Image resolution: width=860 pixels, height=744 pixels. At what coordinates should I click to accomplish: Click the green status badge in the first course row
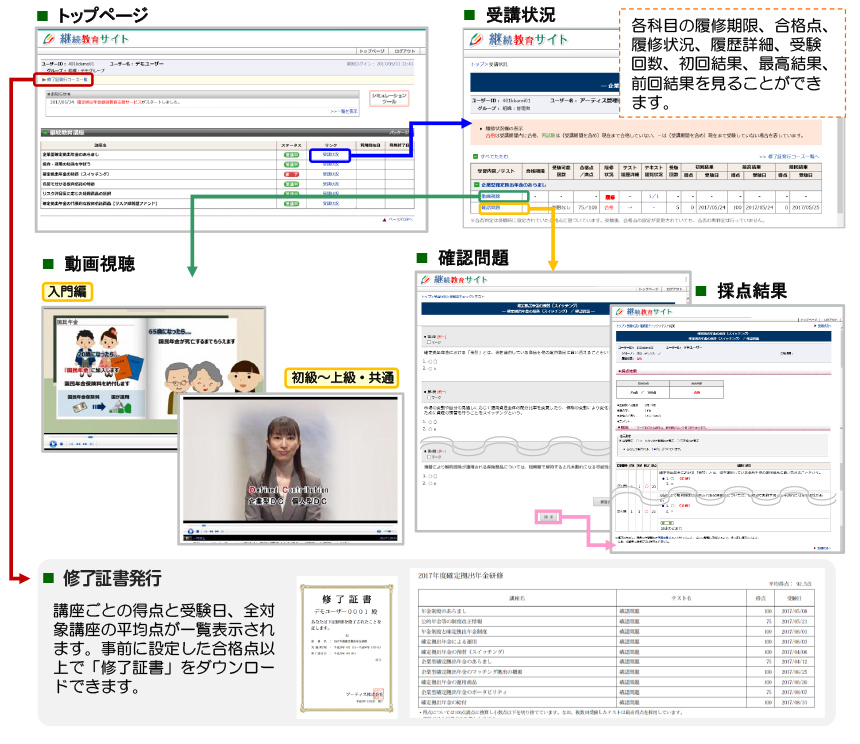click(x=291, y=155)
